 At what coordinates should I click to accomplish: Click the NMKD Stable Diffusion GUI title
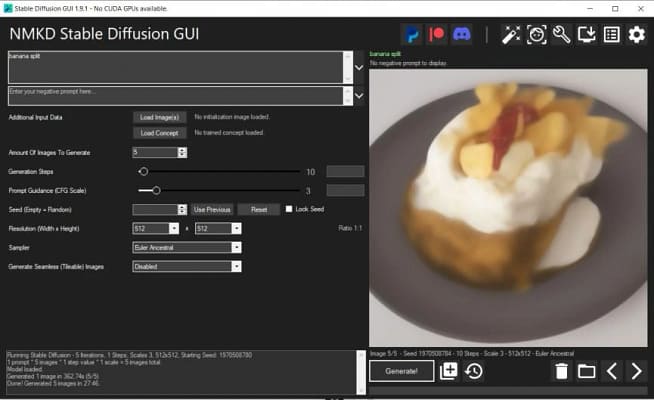click(x=104, y=34)
